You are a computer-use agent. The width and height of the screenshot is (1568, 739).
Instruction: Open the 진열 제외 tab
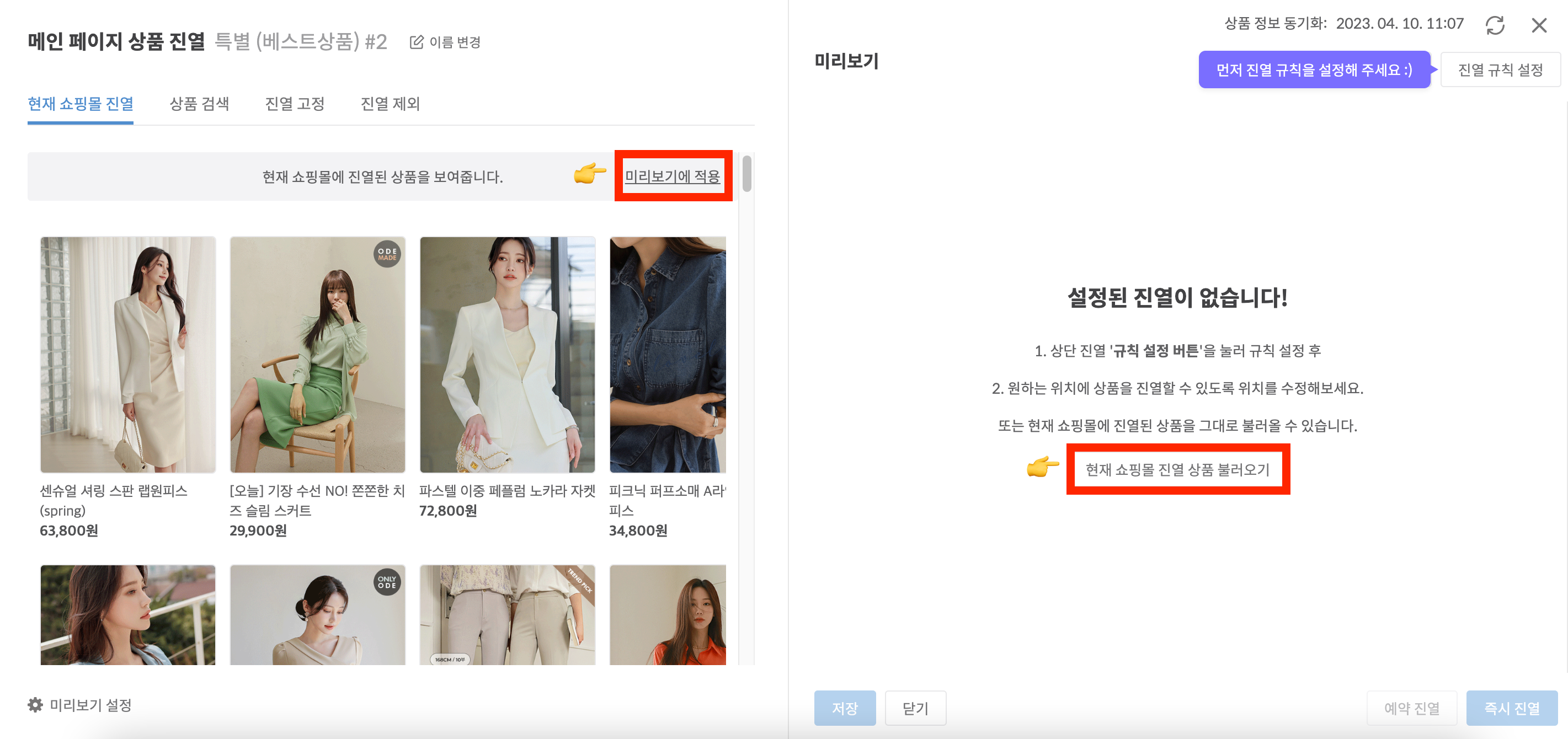[x=390, y=103]
